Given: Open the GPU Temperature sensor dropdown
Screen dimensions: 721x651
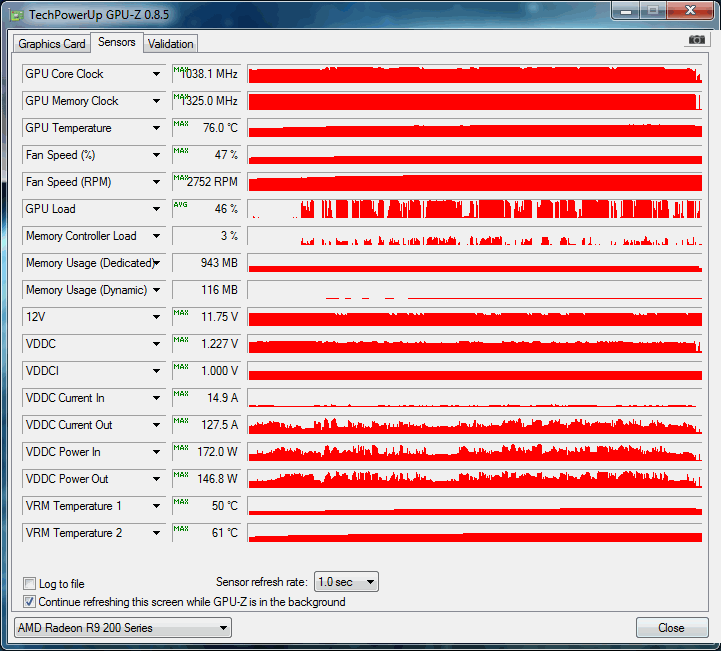Looking at the screenshot, I should point(156,128).
